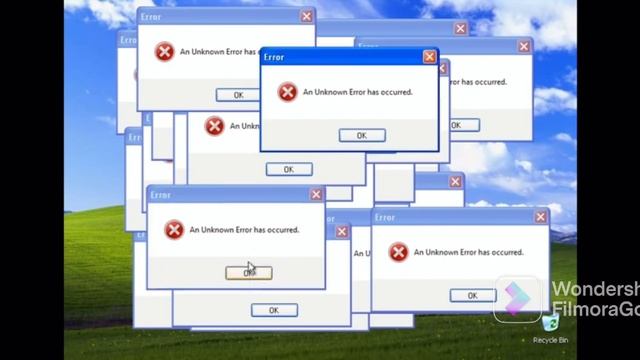
Task: Click the error icon in the dialog under the mouse pointer
Action: coord(174,230)
